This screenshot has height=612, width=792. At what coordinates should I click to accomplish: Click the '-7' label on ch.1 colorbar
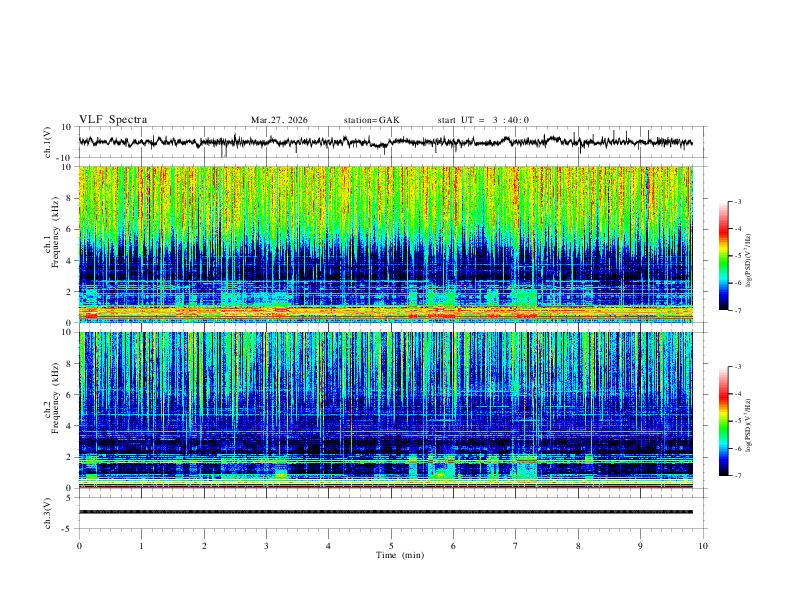[737, 310]
